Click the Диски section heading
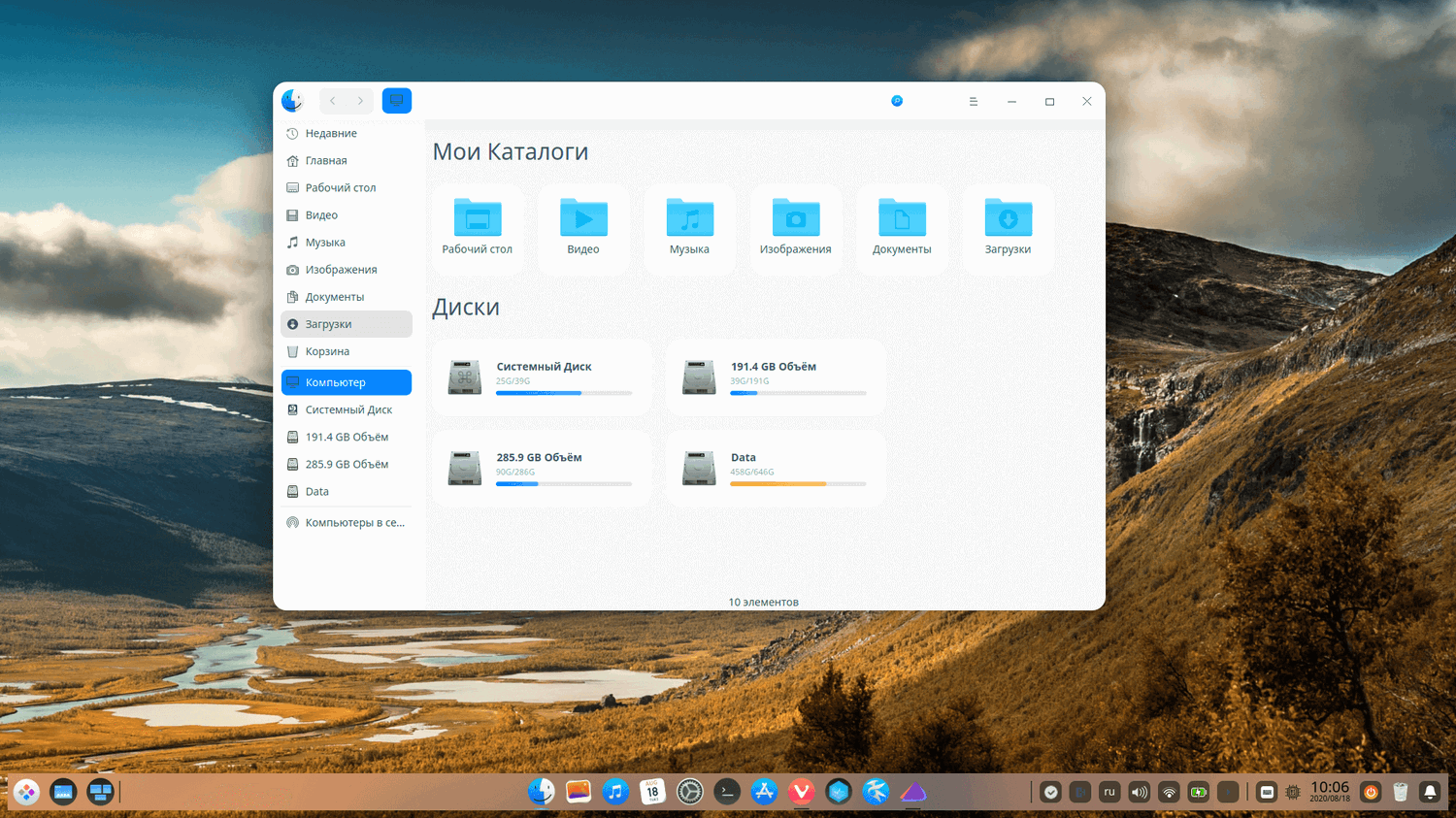Viewport: 1456px width, 818px height. (466, 308)
